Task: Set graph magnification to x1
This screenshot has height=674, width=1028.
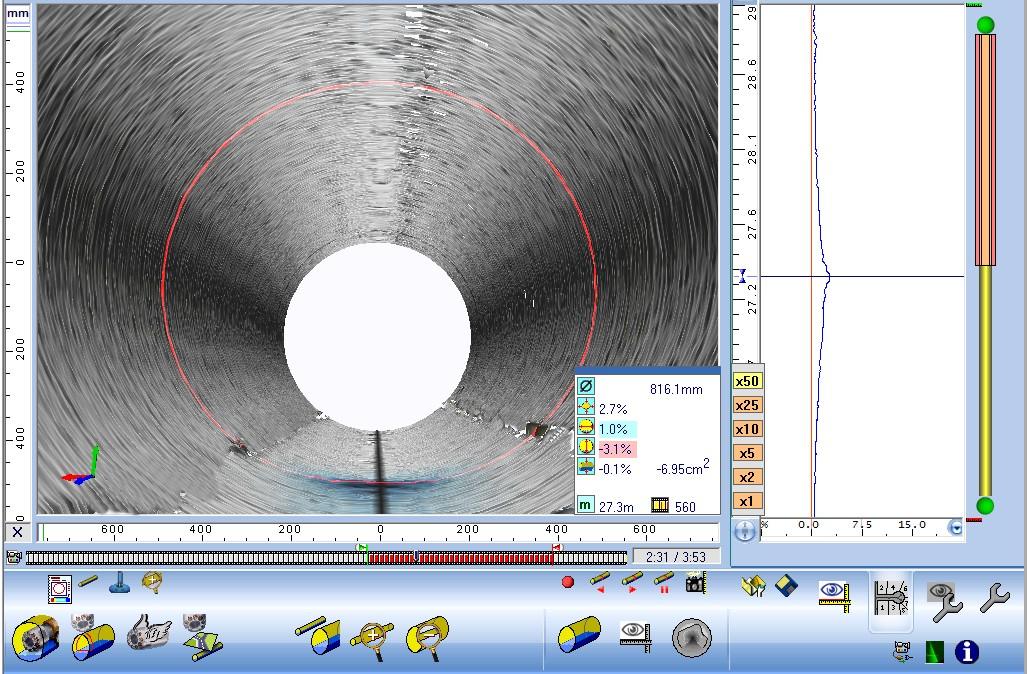Action: [x=747, y=502]
